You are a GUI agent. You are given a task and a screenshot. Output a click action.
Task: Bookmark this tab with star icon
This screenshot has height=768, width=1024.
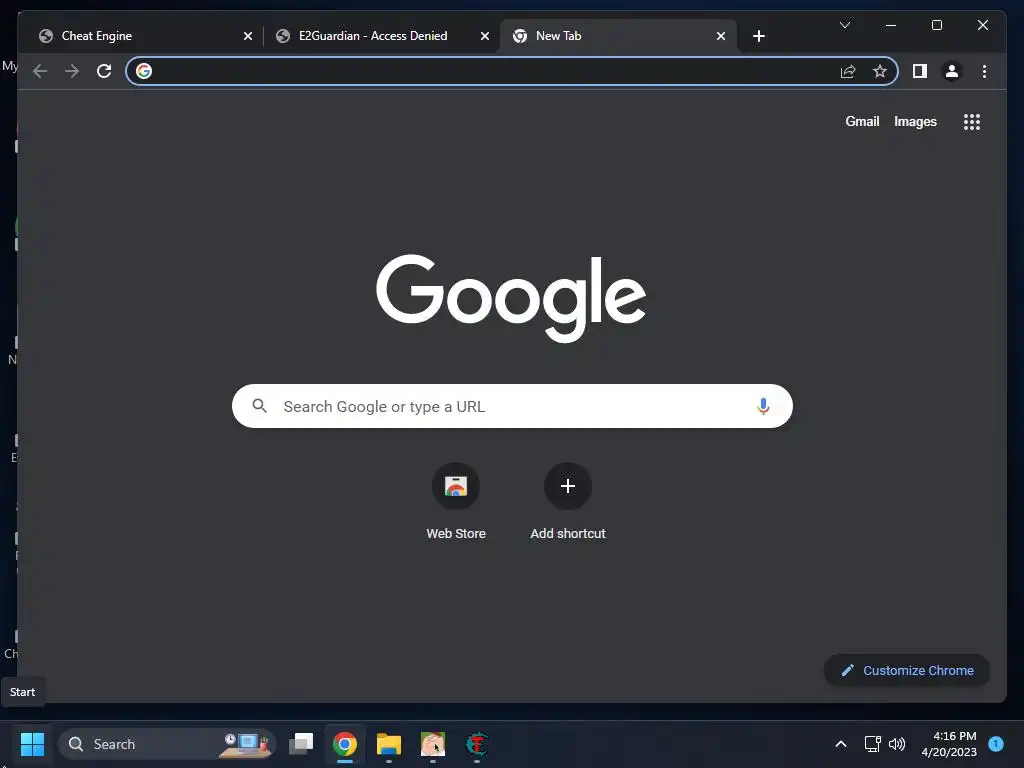coord(880,71)
